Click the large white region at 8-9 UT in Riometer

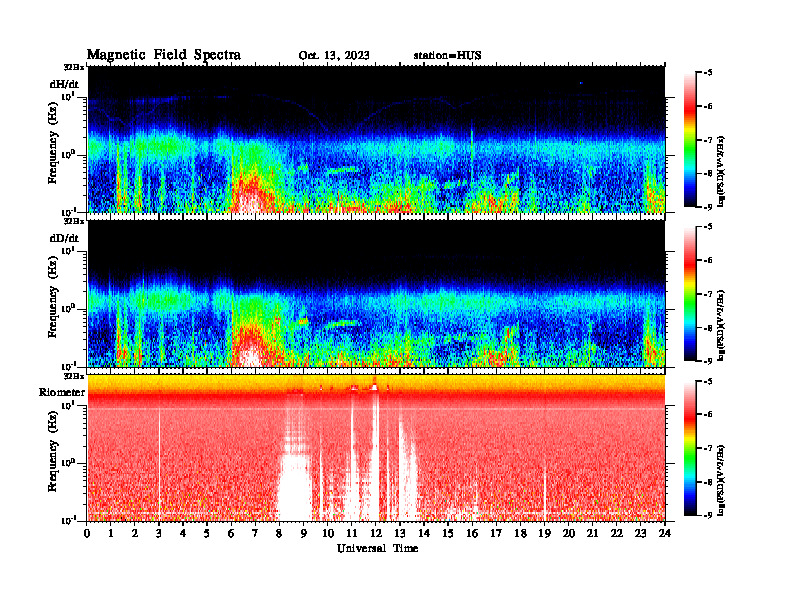(x=294, y=487)
